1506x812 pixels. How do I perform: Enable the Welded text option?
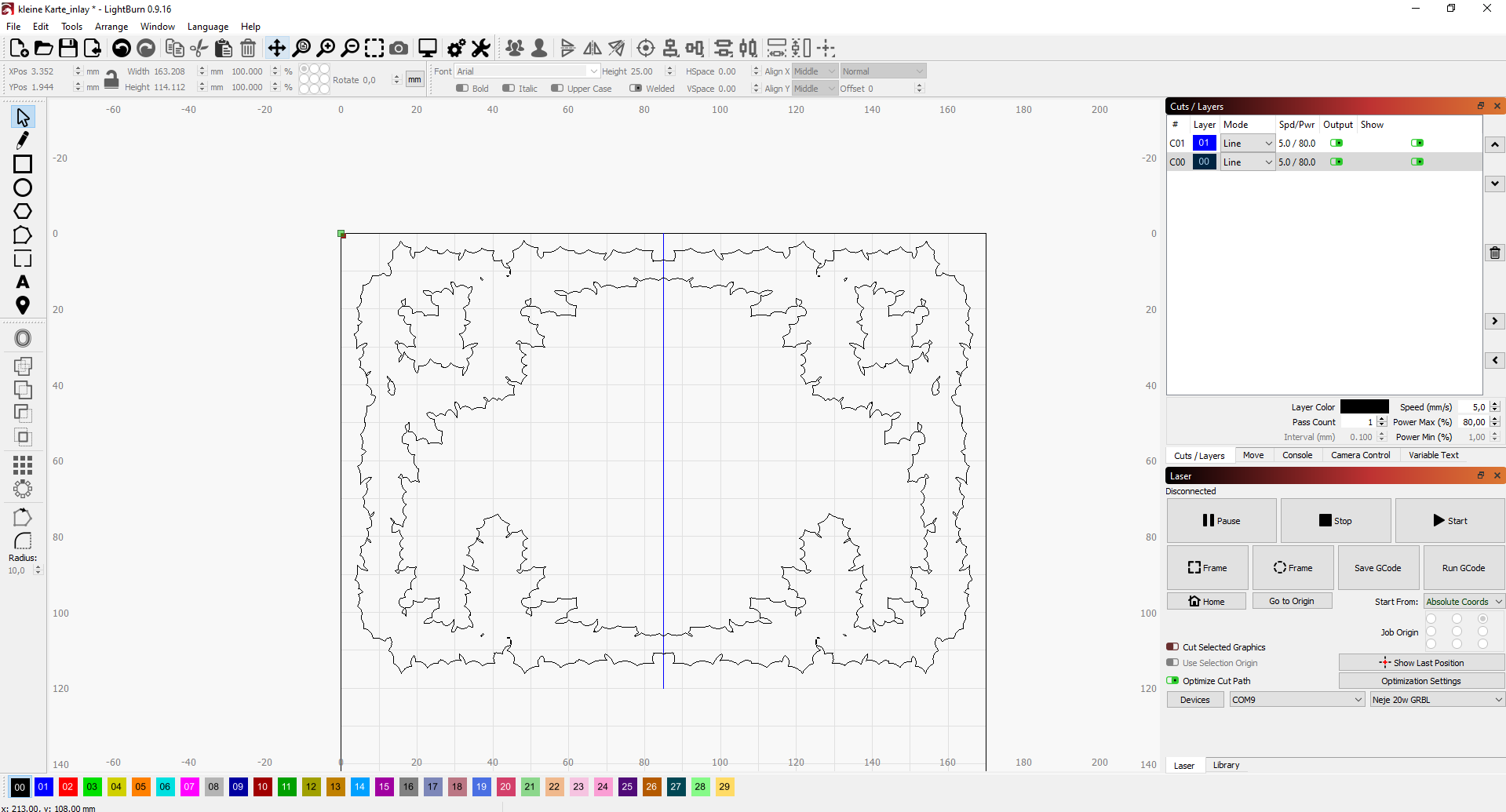click(636, 88)
